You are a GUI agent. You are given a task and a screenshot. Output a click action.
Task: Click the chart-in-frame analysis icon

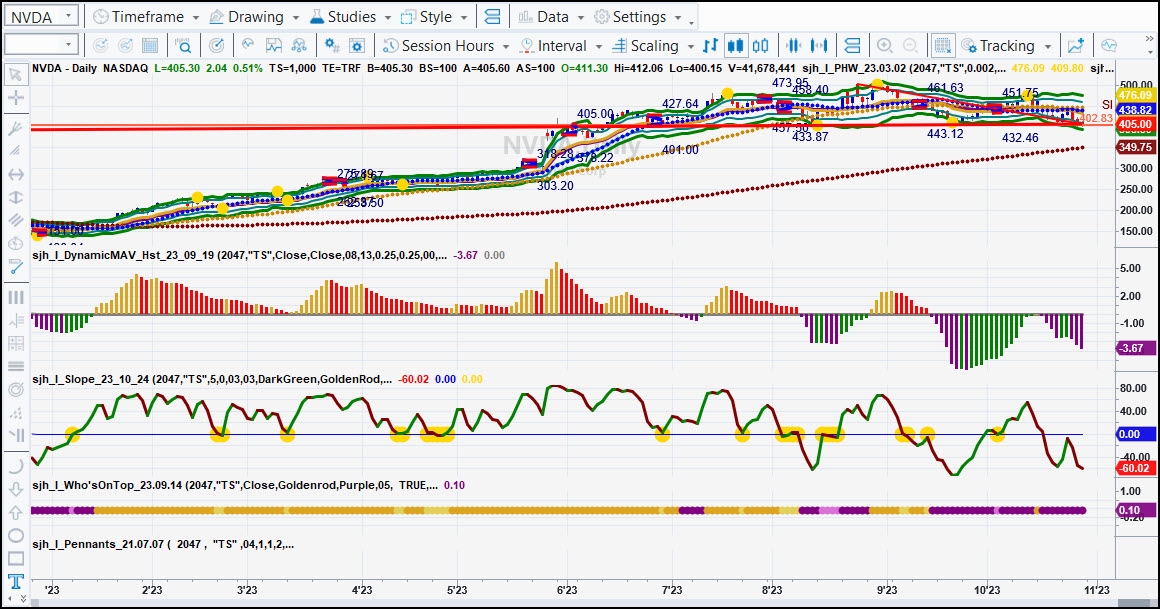tap(274, 46)
